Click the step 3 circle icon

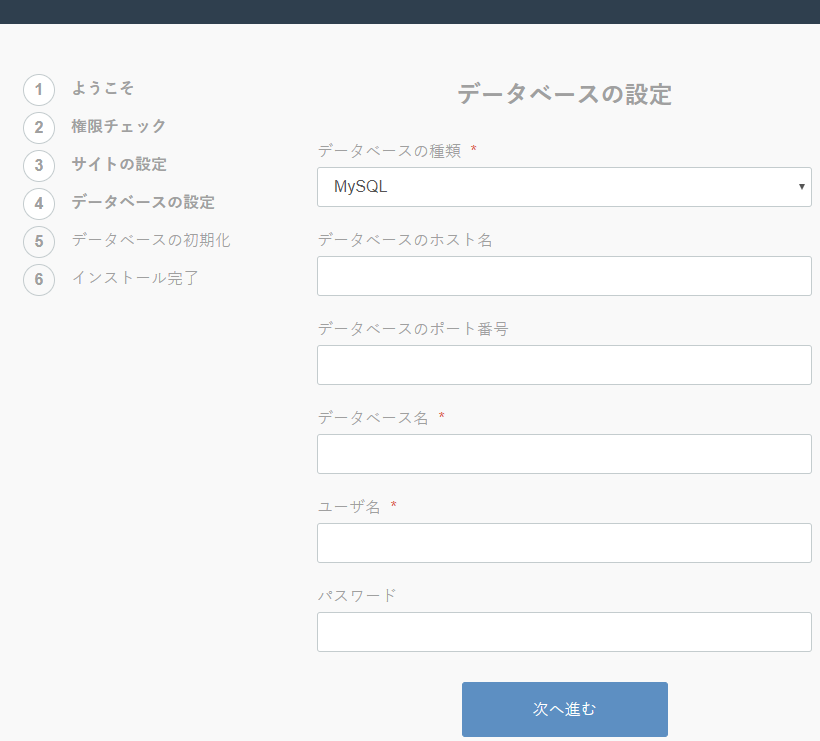(39, 166)
